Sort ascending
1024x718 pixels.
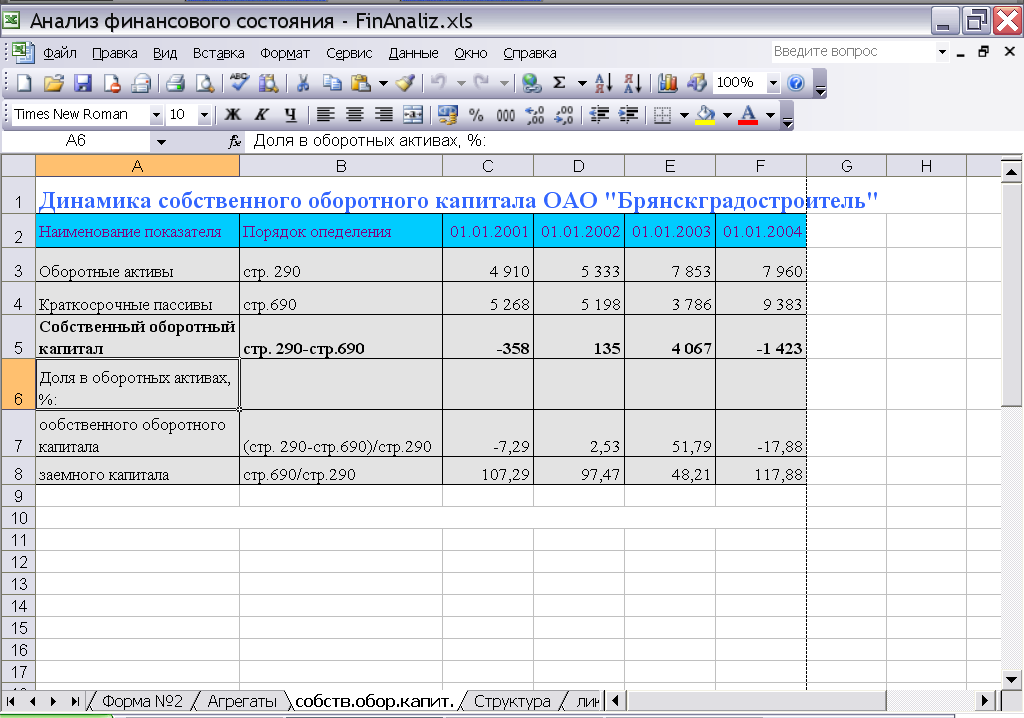604,83
